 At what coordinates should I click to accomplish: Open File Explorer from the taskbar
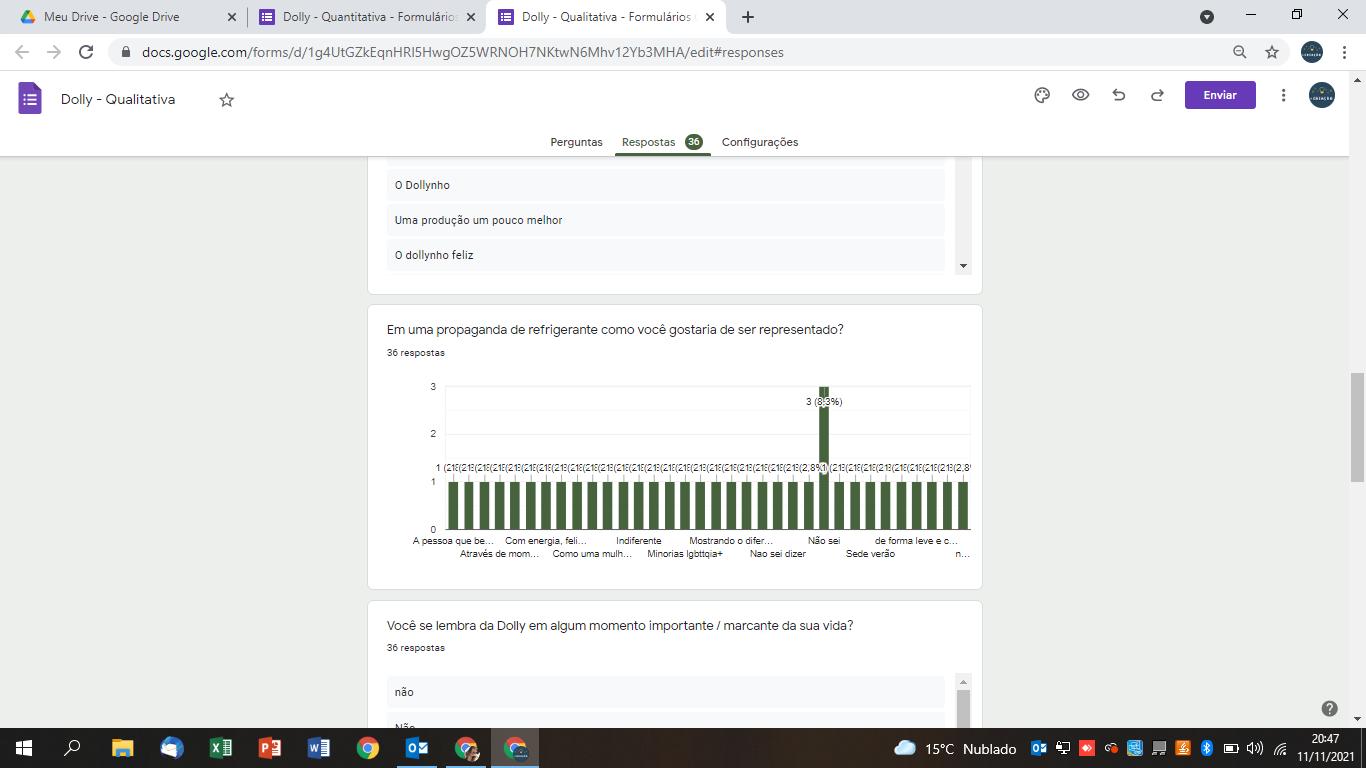click(x=122, y=748)
